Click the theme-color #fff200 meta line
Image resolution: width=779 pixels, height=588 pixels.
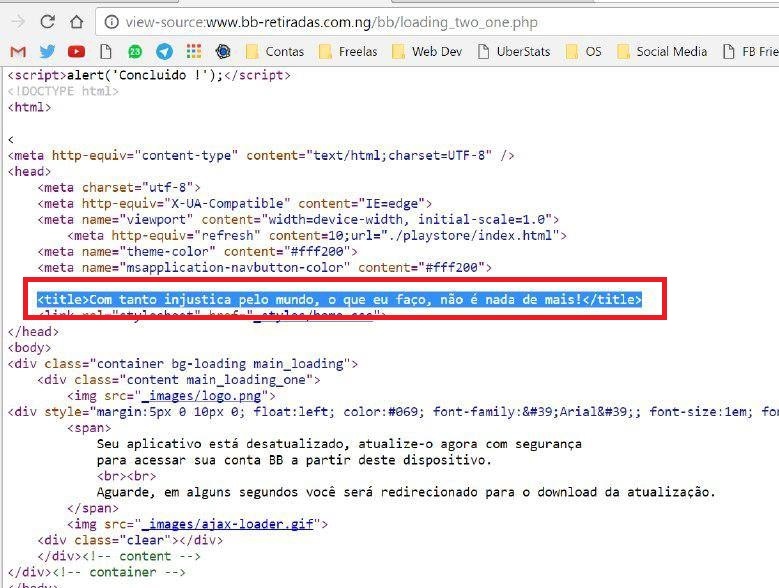197,251
